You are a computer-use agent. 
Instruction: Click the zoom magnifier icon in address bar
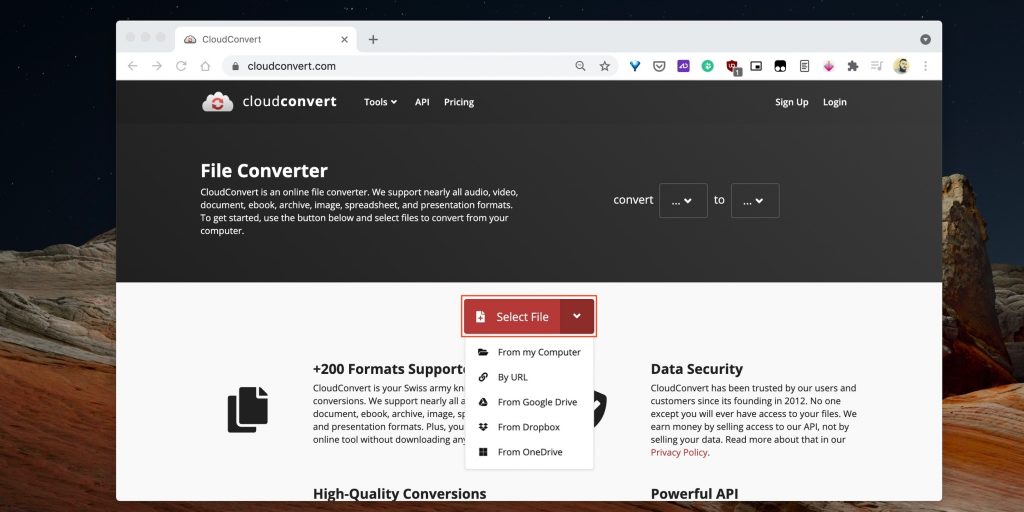[x=580, y=66]
